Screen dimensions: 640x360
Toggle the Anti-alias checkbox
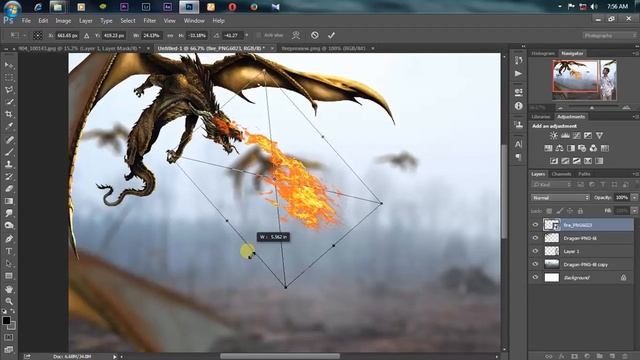[x=259, y=36]
